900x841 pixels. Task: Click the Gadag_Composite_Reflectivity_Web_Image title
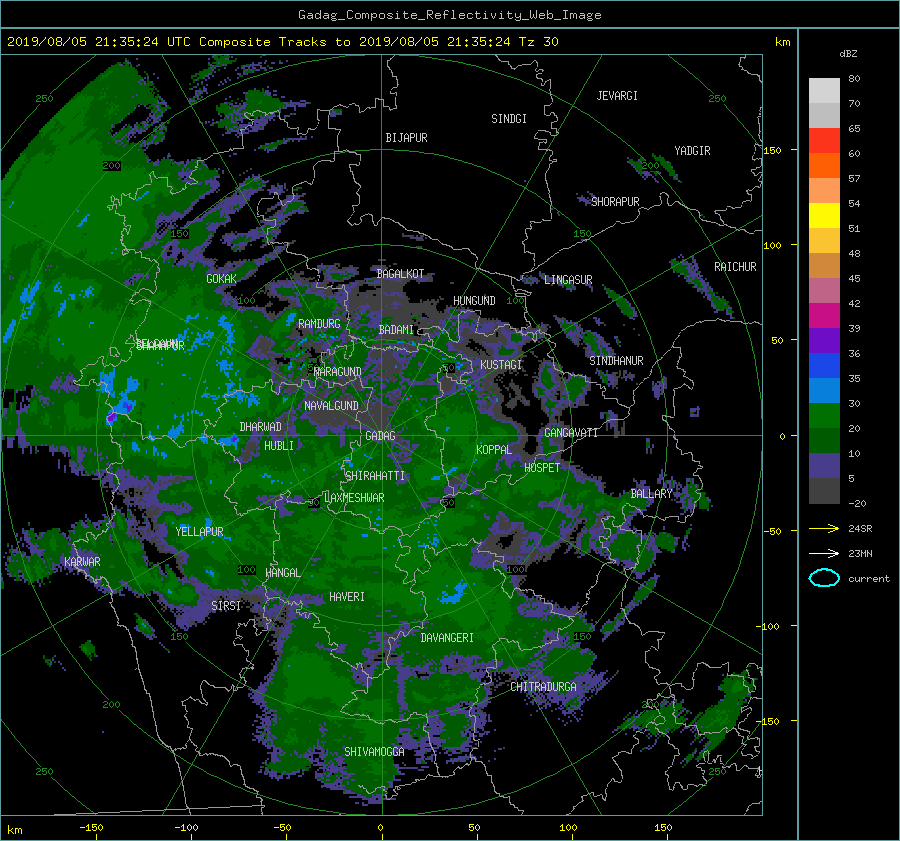pyautogui.click(x=449, y=15)
